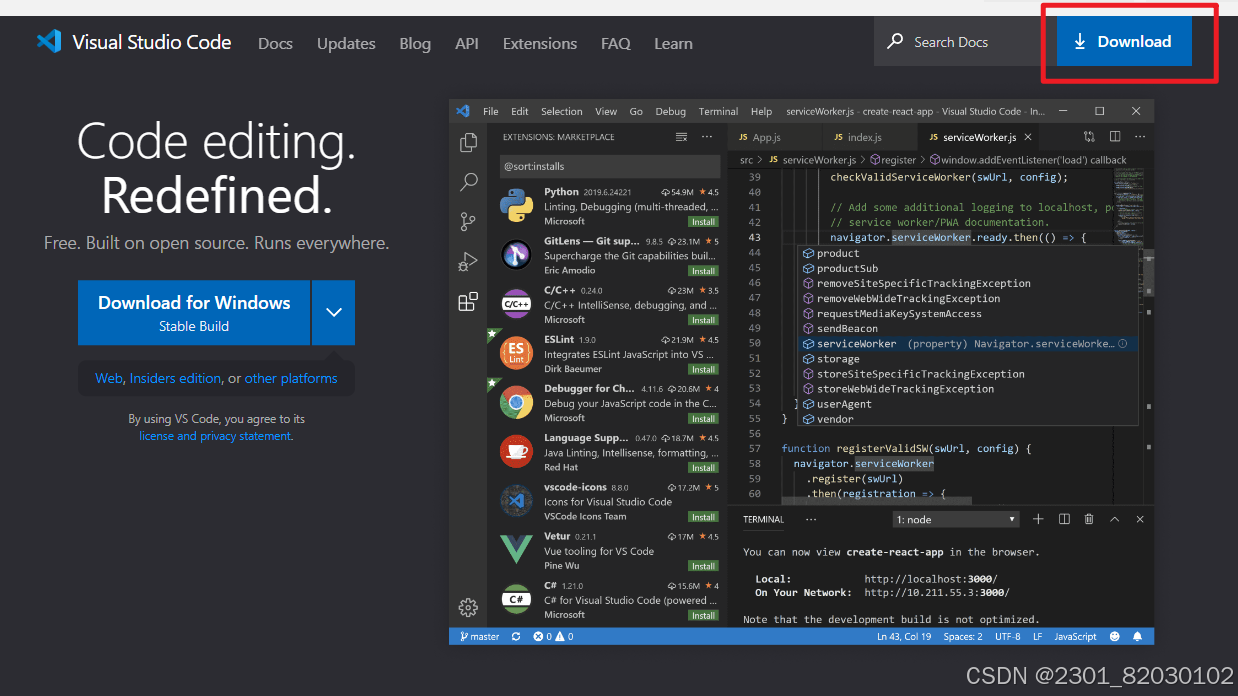Click the Visual Studio Code logo
Screen dimensions: 1238x696
(x=49, y=41)
